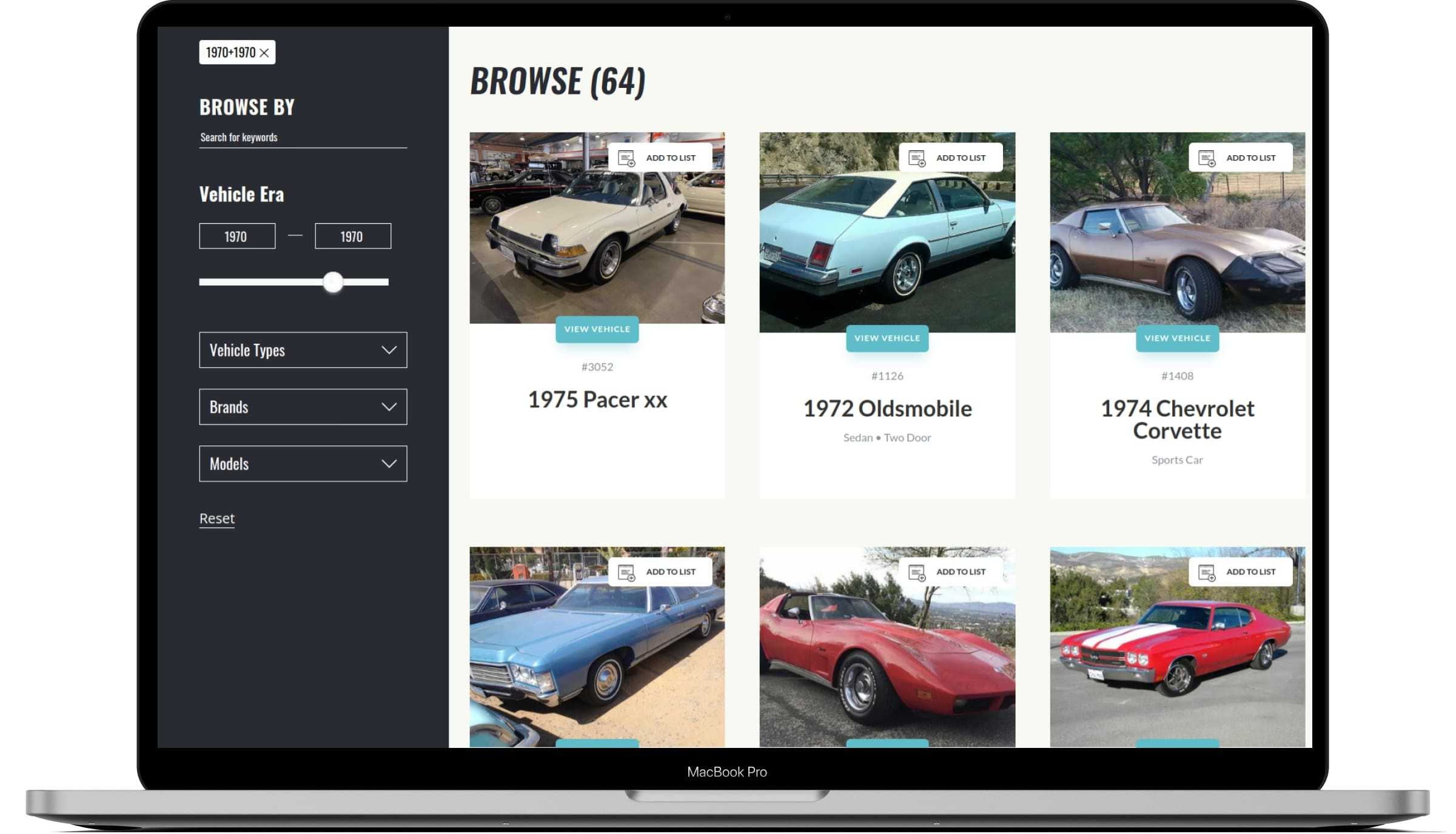
Task: View the 1974 Chevrolet Corvette vehicle
Action: pos(1176,338)
